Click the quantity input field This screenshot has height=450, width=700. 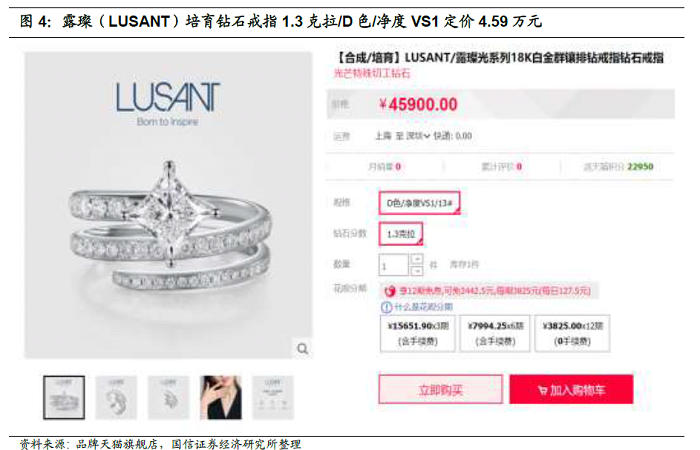[394, 266]
